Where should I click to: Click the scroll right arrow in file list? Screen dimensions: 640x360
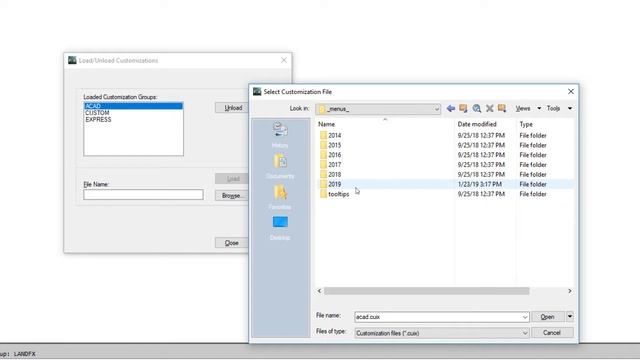570,291
